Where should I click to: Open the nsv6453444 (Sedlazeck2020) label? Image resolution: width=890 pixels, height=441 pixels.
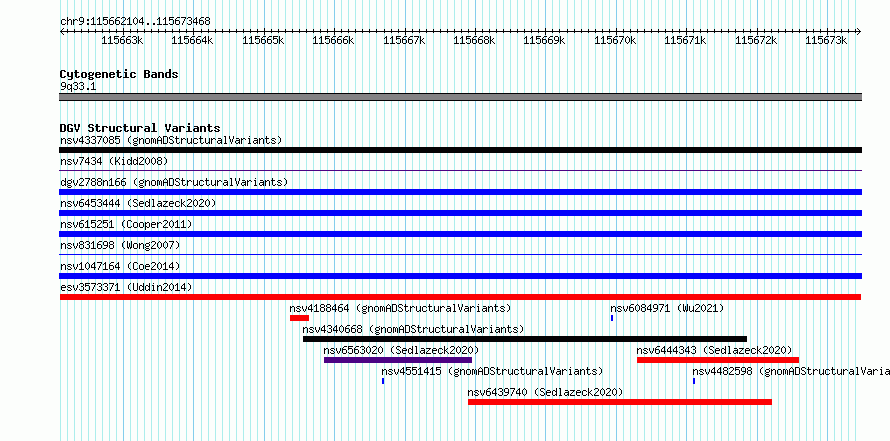click(x=138, y=203)
